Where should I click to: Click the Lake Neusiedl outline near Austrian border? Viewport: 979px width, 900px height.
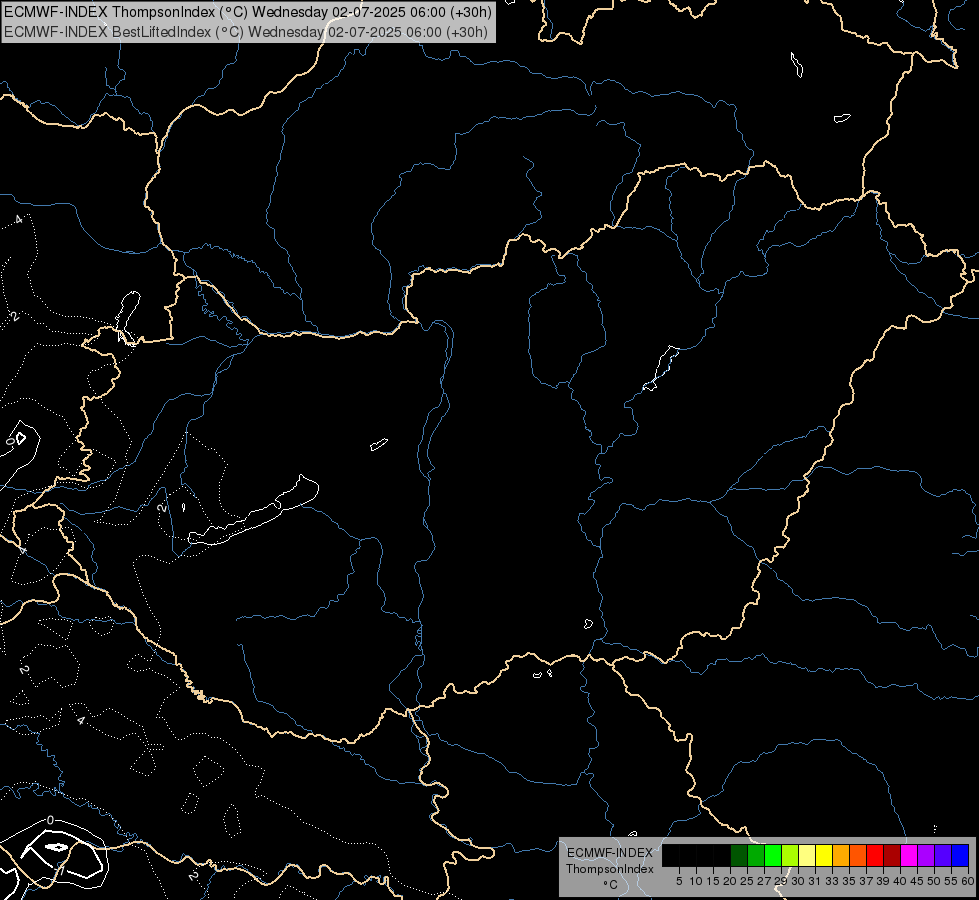click(127, 317)
